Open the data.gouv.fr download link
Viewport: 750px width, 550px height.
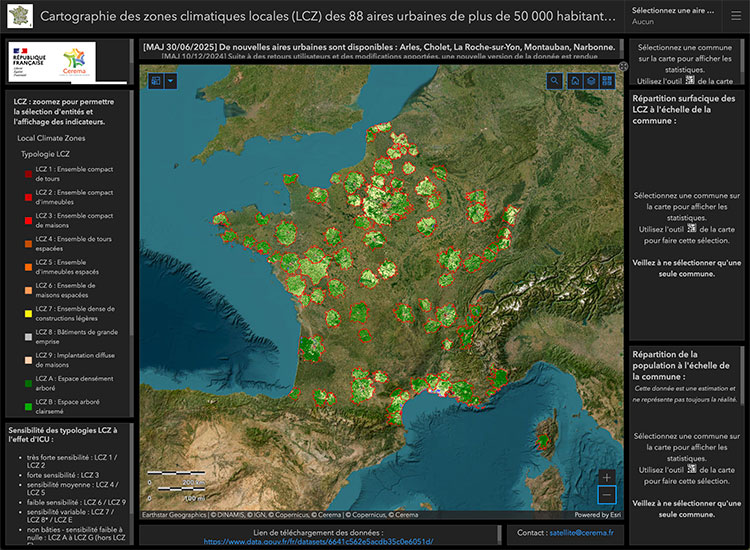coord(318,541)
